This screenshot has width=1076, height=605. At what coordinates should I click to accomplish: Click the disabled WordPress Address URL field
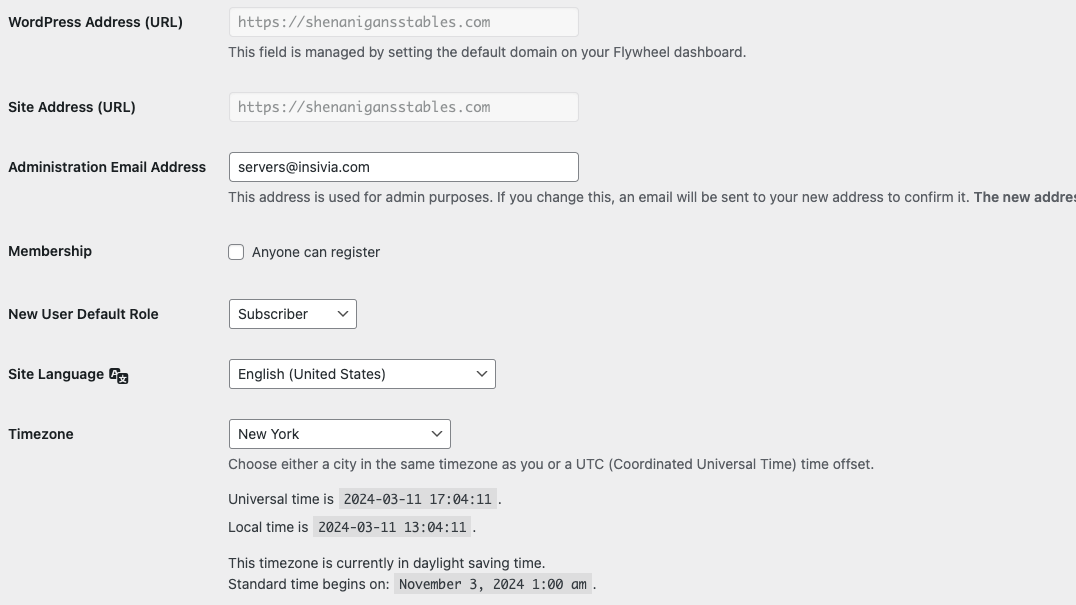(404, 22)
